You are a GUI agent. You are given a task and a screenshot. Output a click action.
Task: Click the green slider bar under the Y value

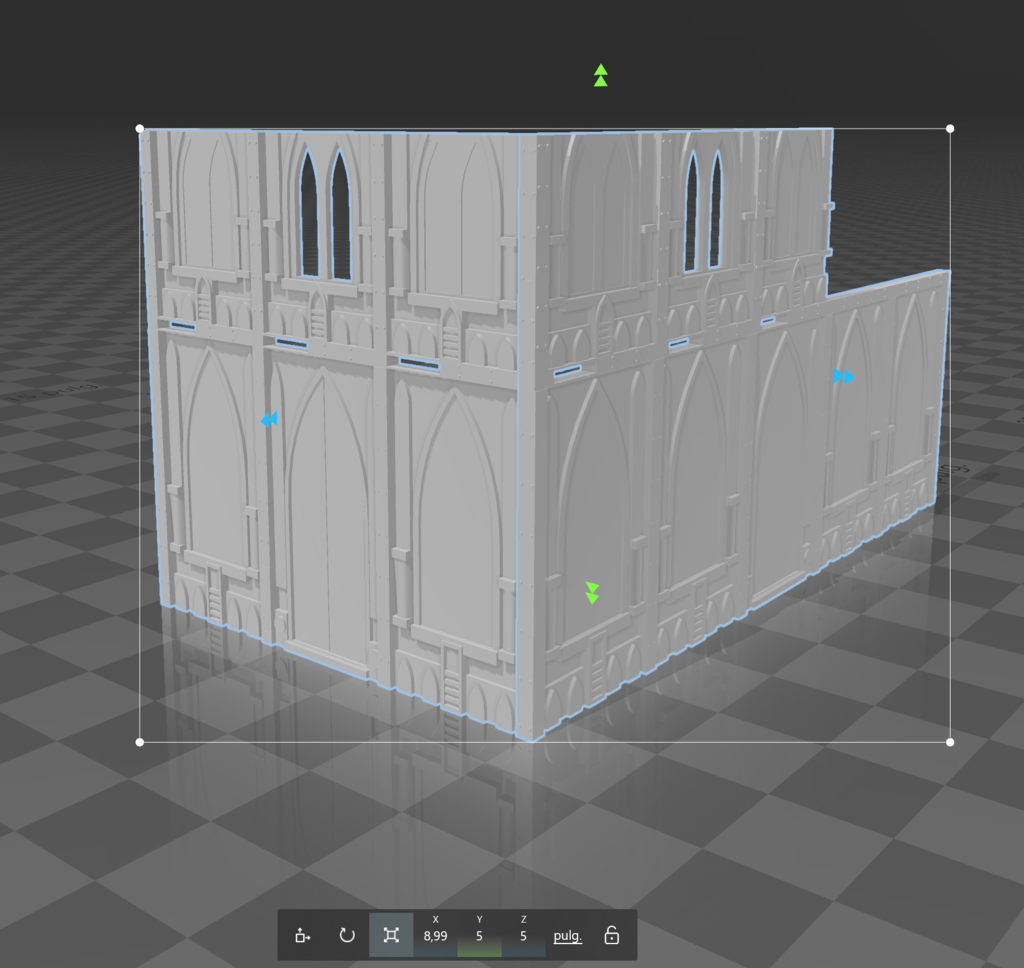478,953
